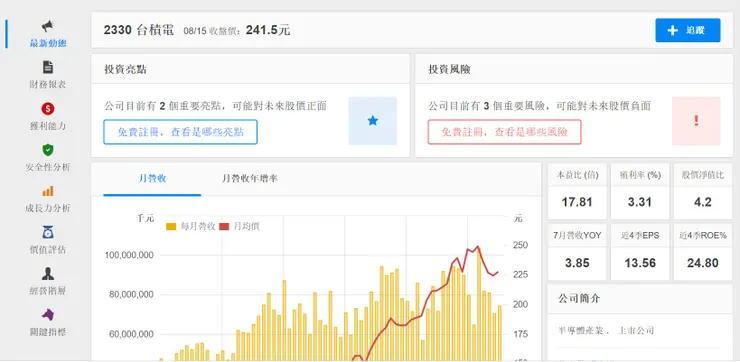Click the 近4季EPS label
The width and height of the screenshot is (740, 362).
640,236
